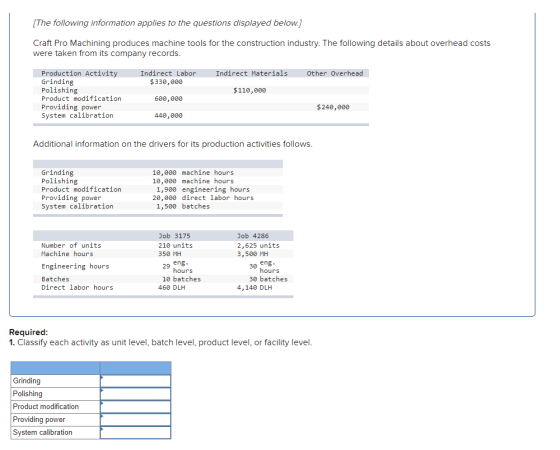Click the 460 DLH value
560x450 pixels.
[172, 288]
